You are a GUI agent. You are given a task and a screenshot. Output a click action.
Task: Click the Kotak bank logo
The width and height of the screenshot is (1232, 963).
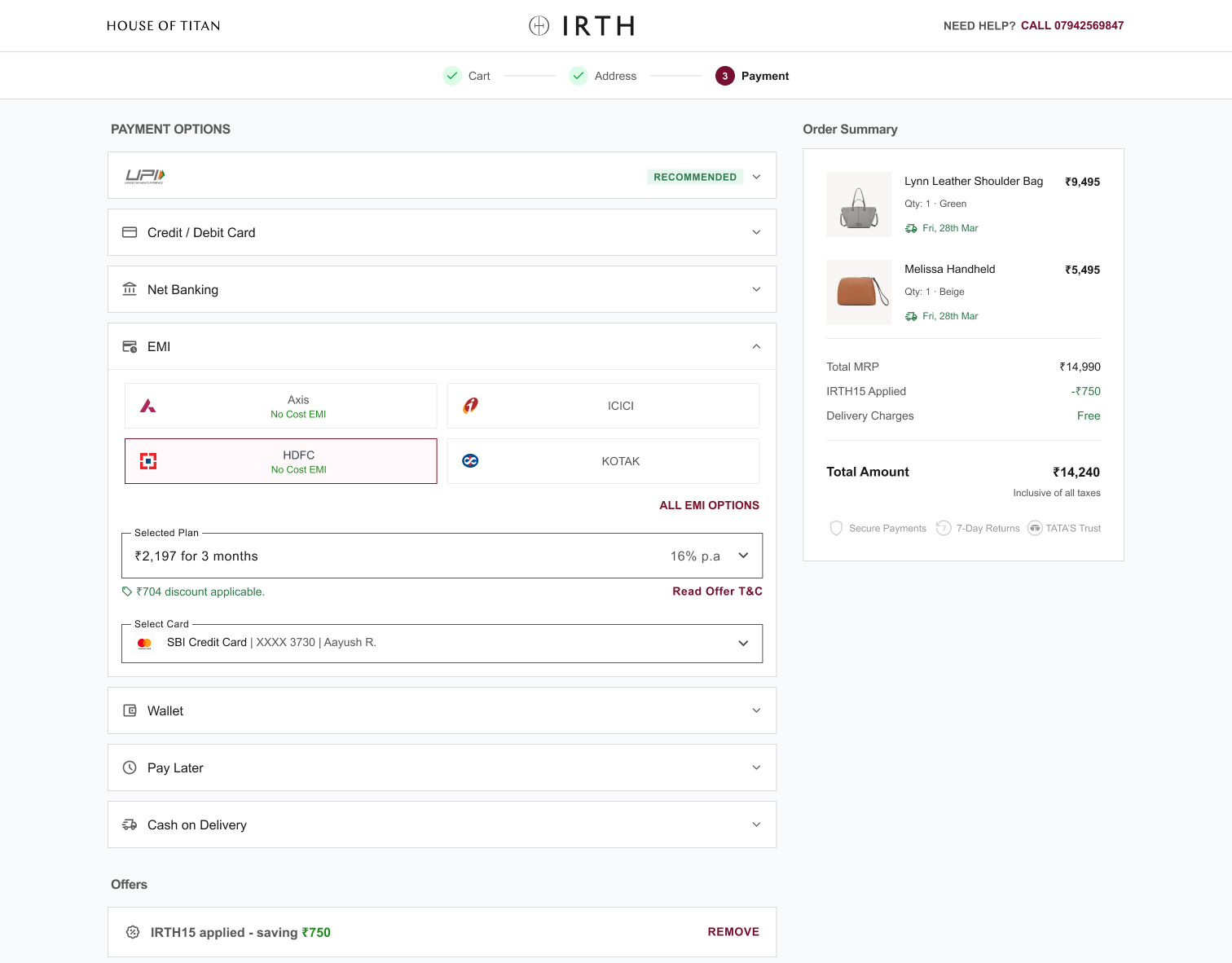coord(470,461)
